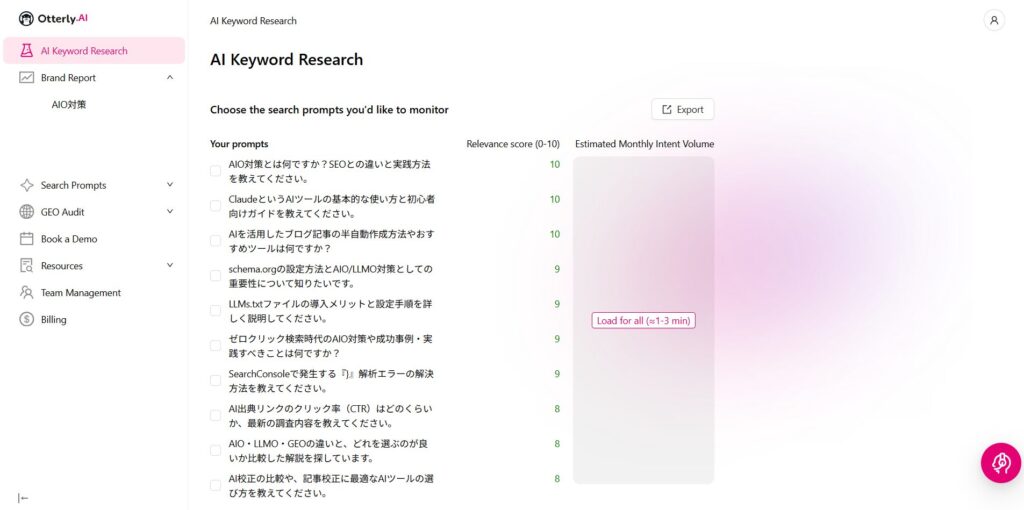
Task: Expand the Resources menu chevron
Action: click(169, 266)
